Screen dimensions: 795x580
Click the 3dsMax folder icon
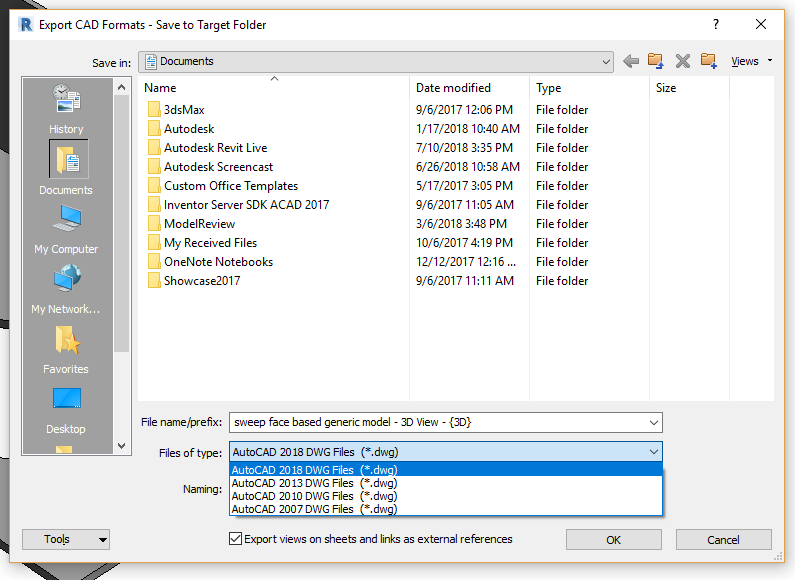[x=154, y=110]
